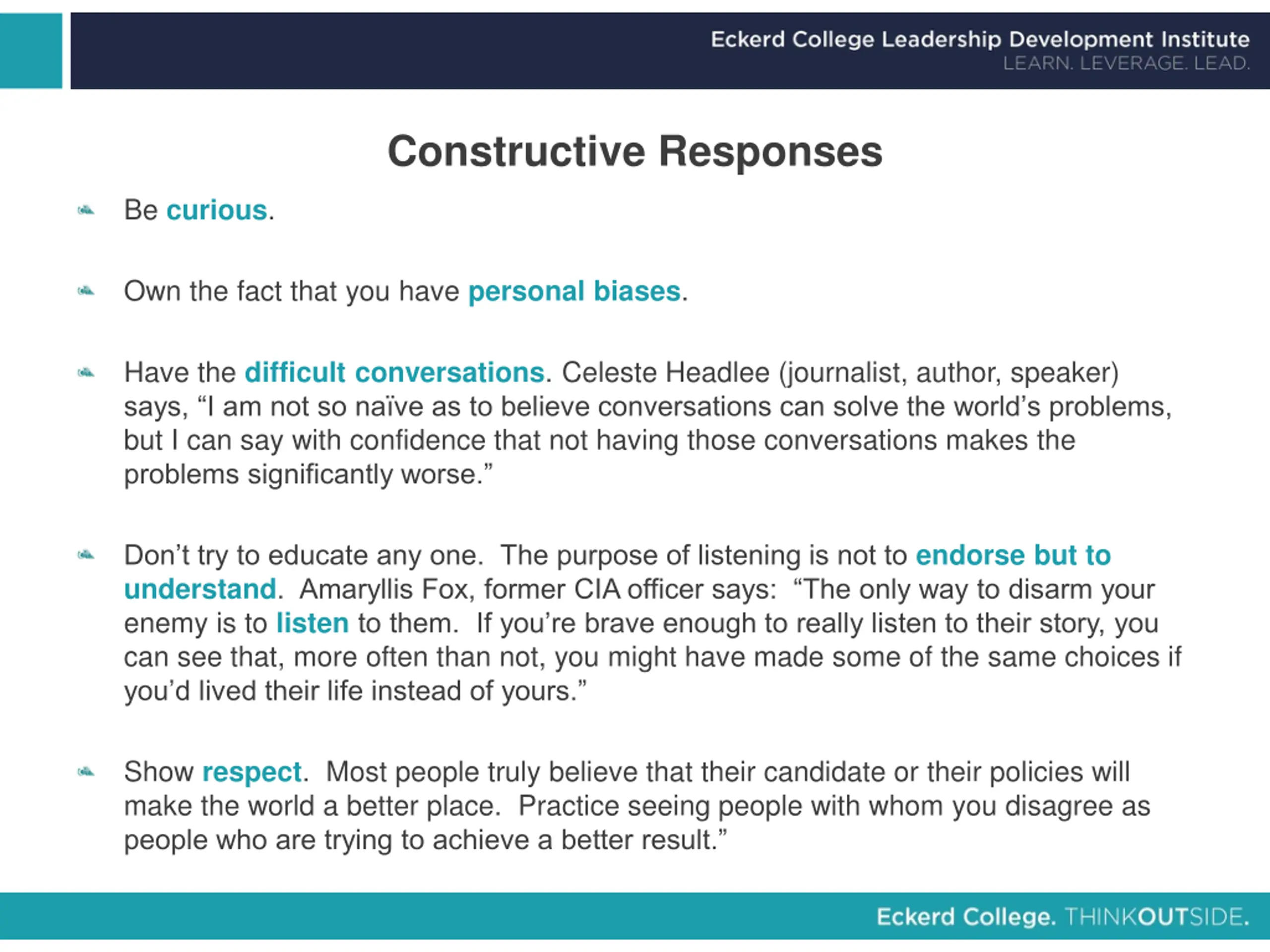Viewport: 1270px width, 952px height.
Task: Click the bullet icon beside "Show respect"
Action: pos(85,773)
